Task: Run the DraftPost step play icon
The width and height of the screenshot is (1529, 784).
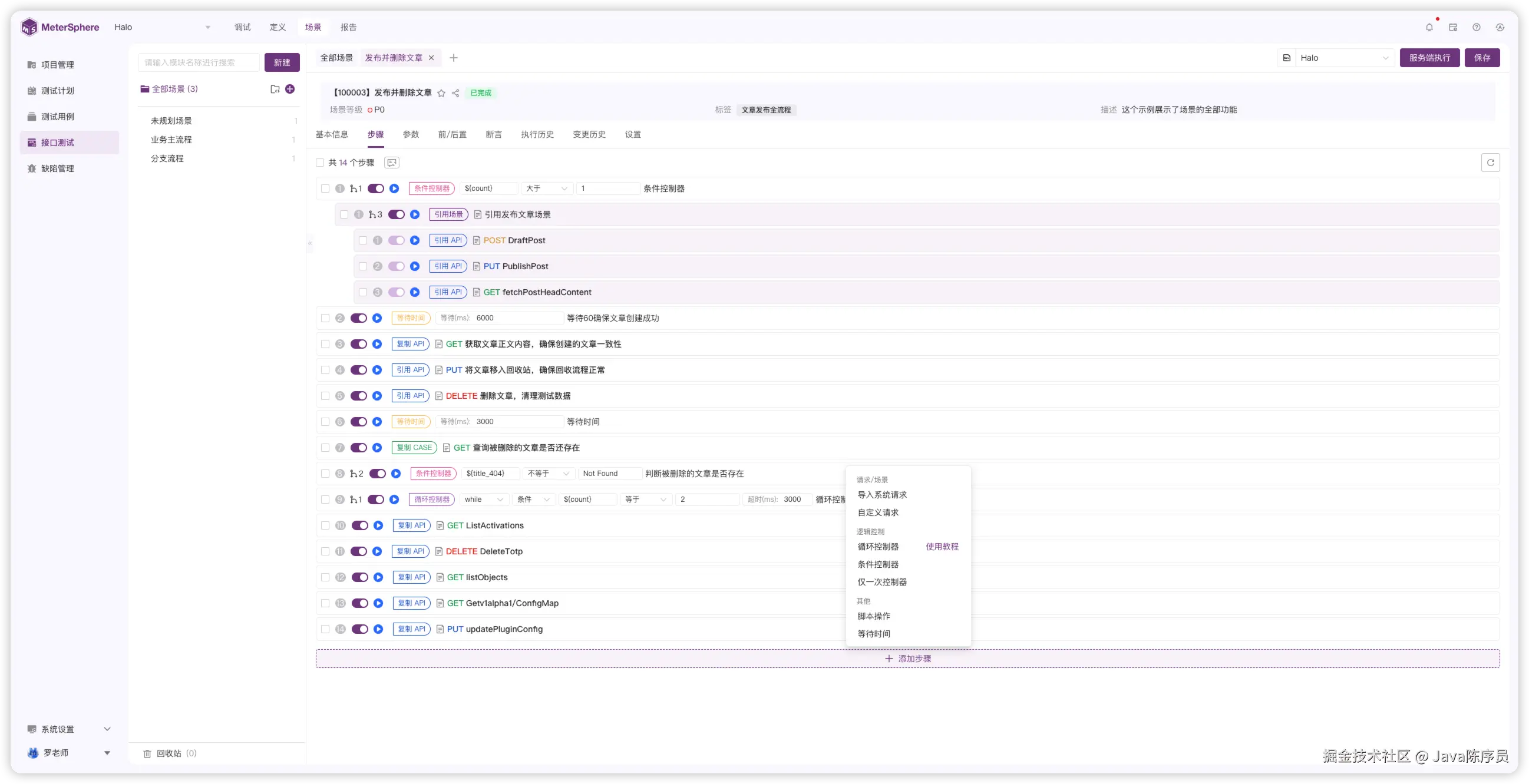Action: [415, 240]
